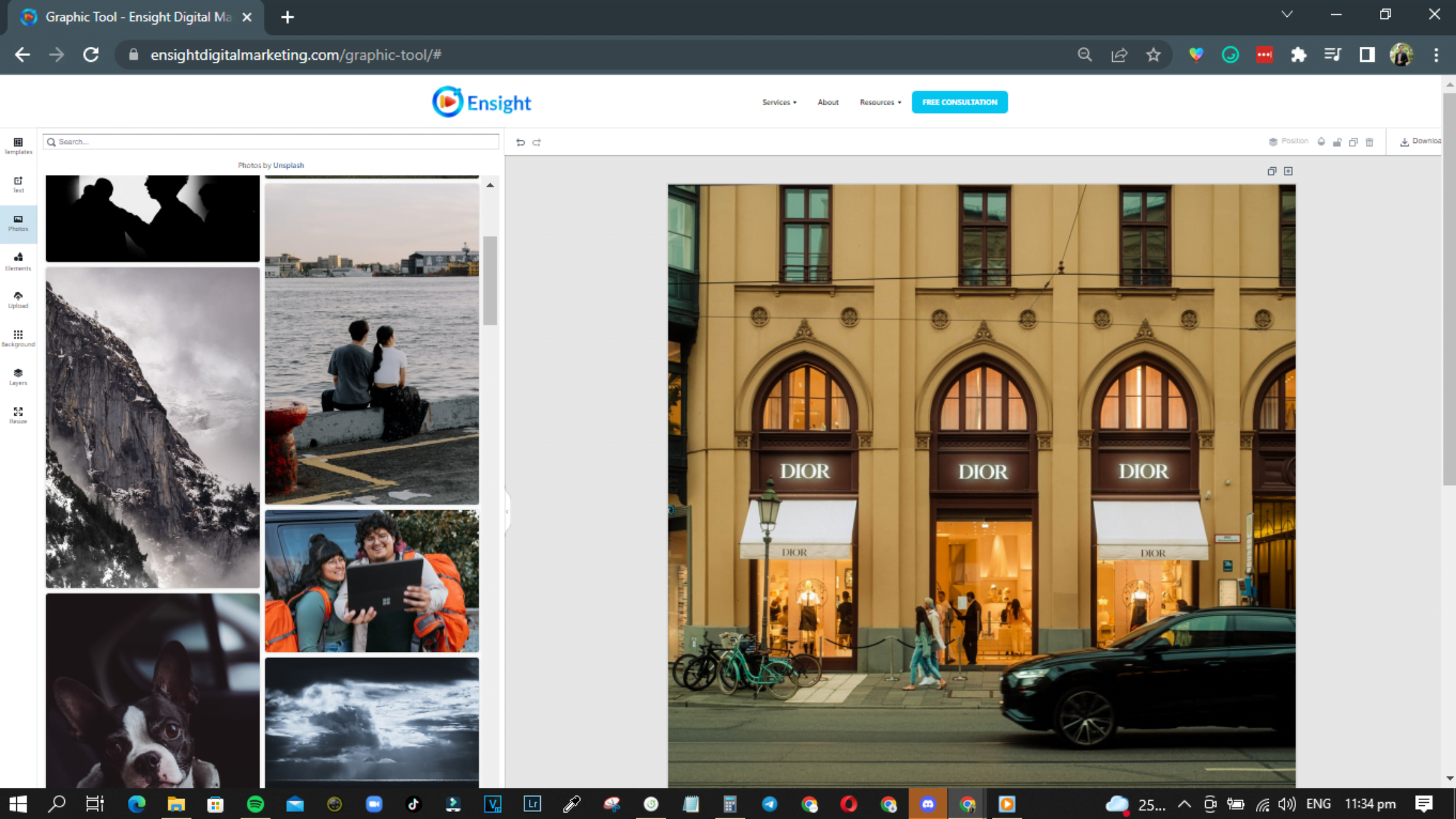Click the undo arrow in editor toolbar
Image resolution: width=1456 pixels, height=819 pixels.
(521, 142)
